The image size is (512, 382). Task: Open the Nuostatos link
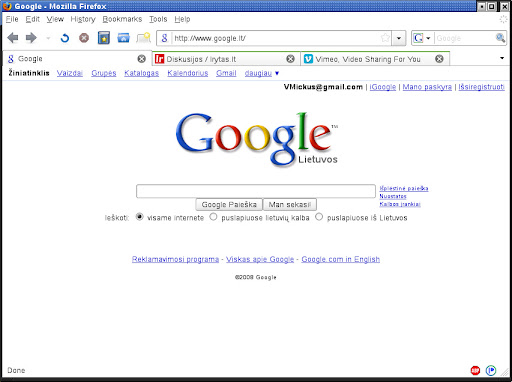point(393,196)
